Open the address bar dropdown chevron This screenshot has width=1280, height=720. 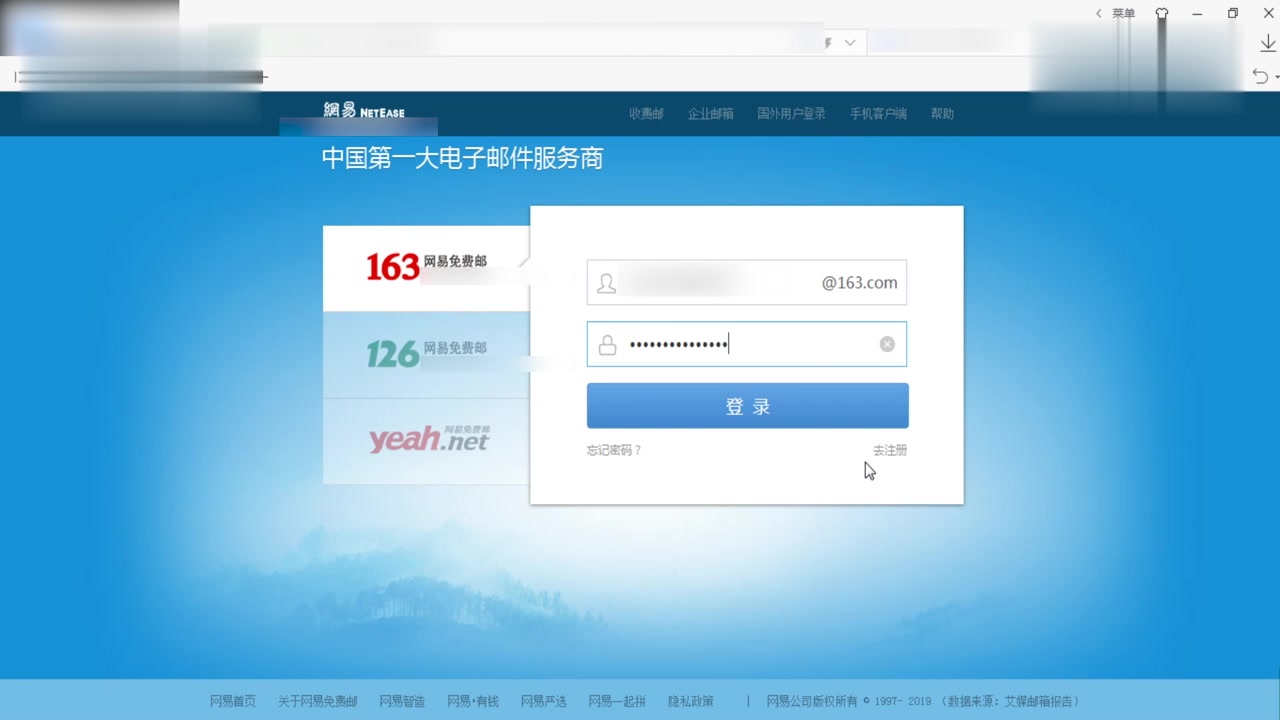[x=848, y=42]
